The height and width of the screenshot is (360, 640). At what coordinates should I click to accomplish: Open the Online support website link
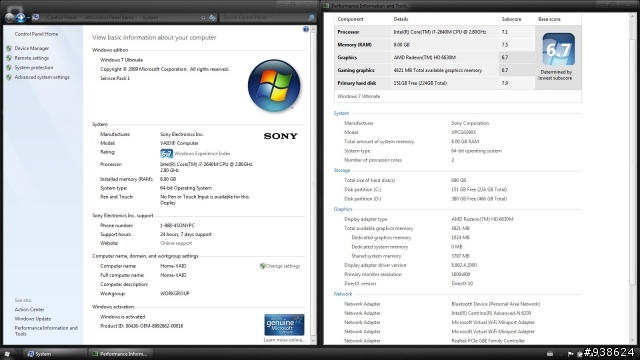click(176, 243)
